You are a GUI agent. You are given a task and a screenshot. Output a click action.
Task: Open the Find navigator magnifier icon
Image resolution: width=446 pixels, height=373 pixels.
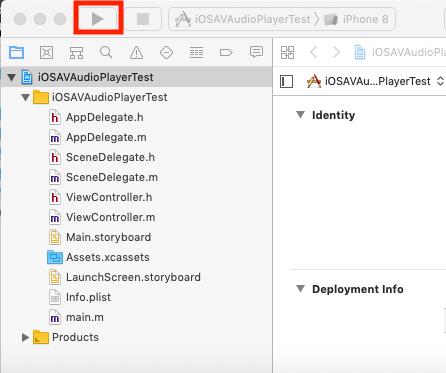point(106,52)
